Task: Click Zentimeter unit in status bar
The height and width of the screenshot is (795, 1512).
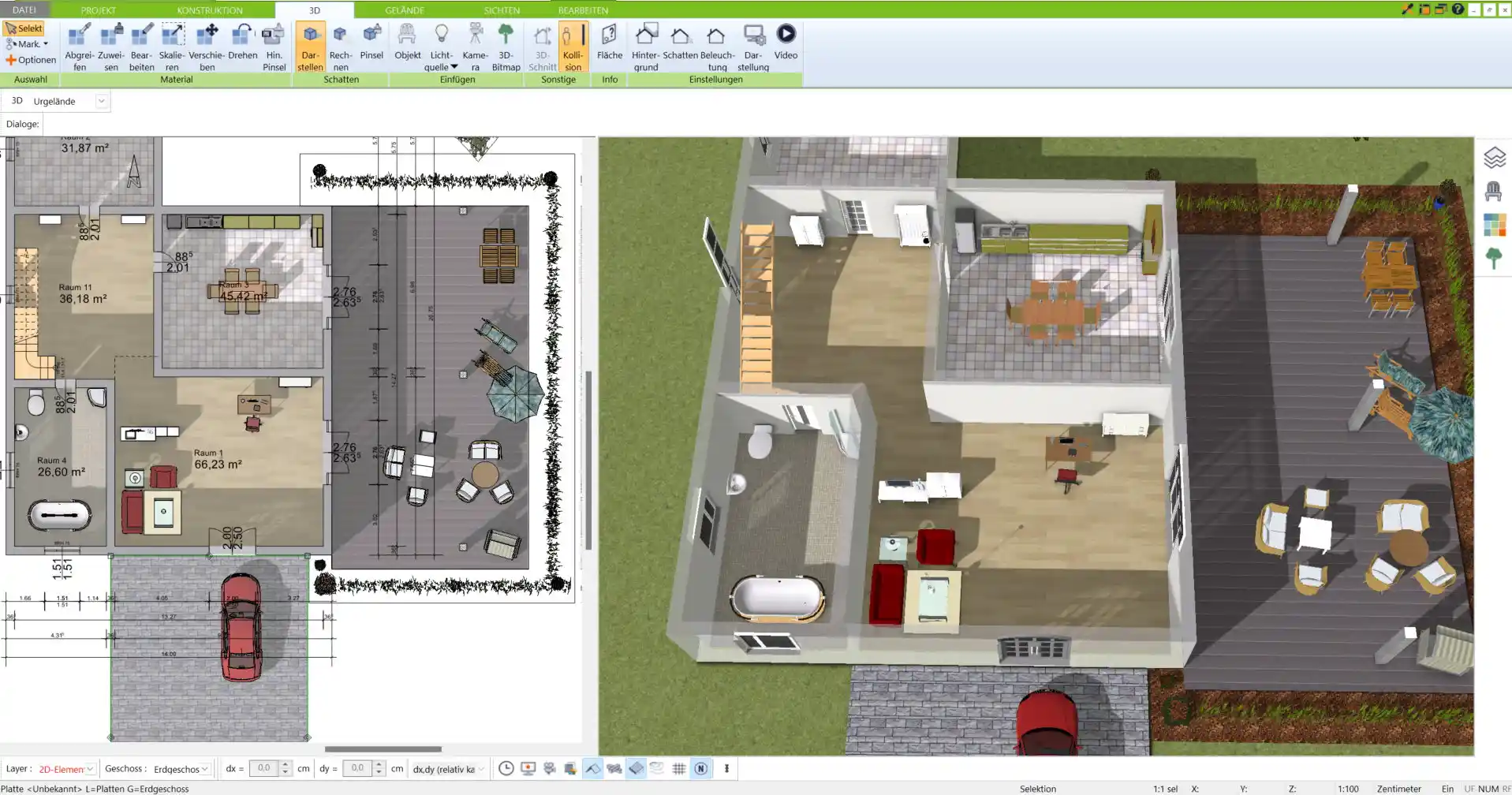Action: tap(1399, 789)
